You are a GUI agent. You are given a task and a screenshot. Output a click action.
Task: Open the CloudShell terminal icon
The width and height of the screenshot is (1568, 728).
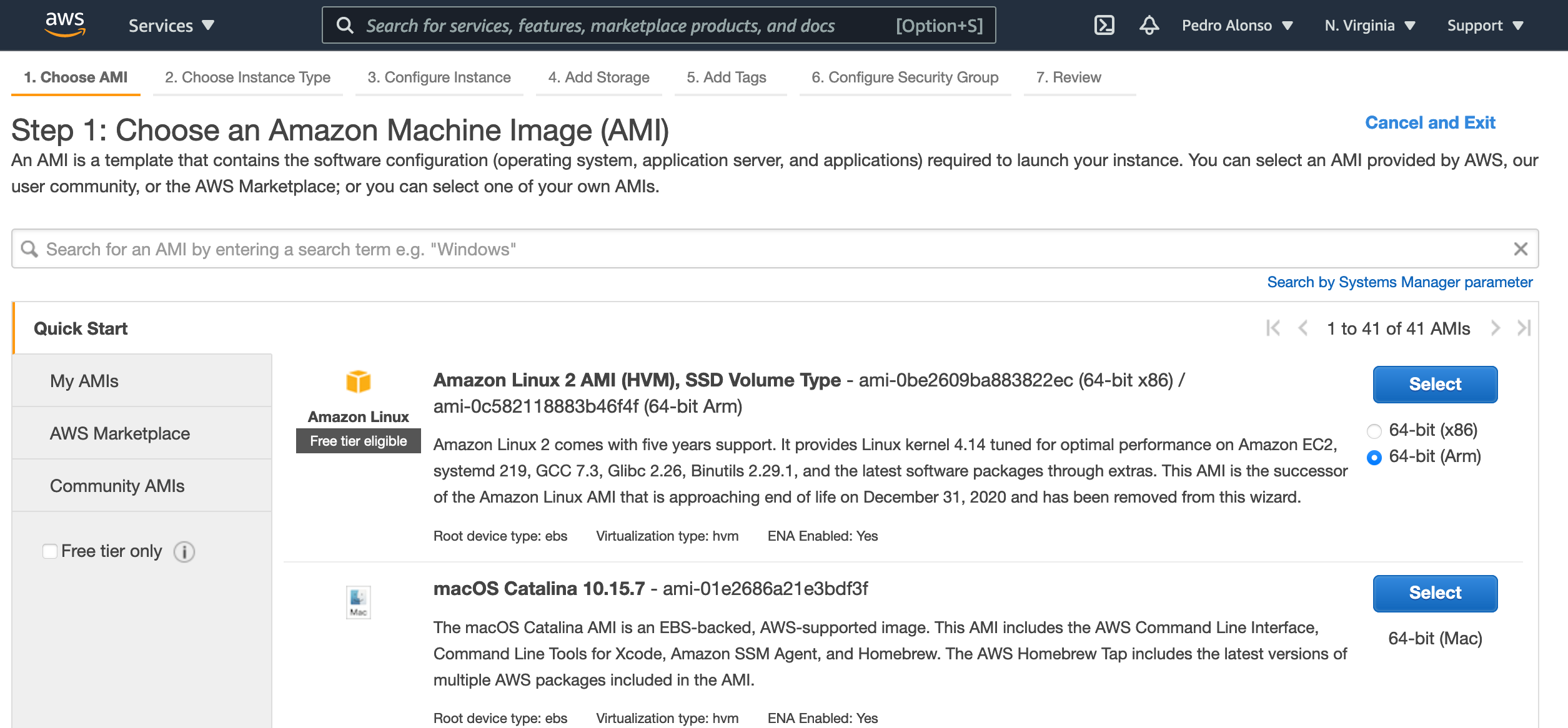coord(1104,25)
